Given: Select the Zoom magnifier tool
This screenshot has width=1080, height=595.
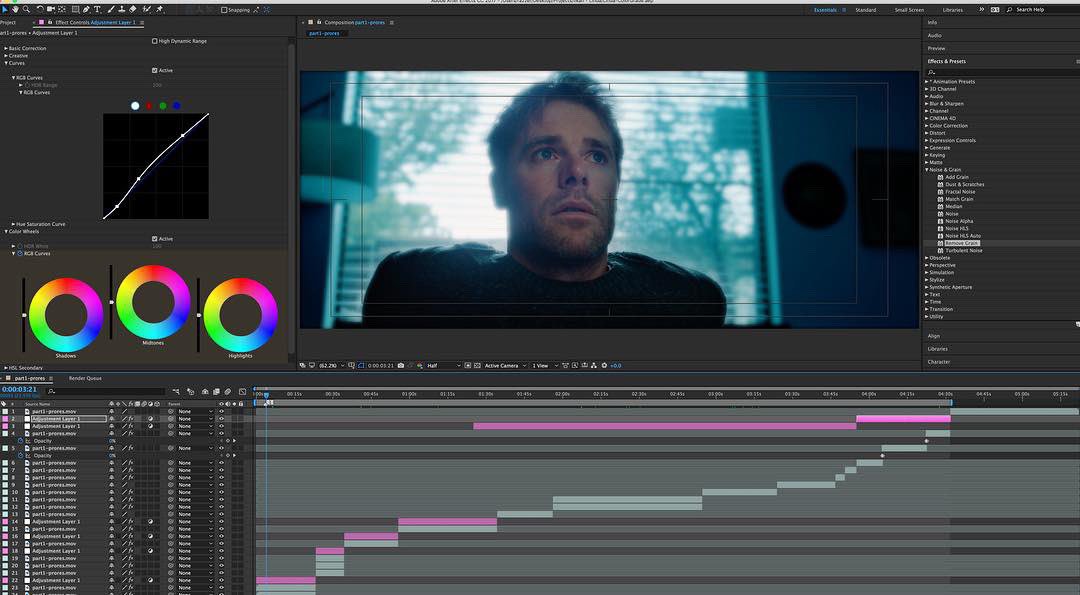Looking at the screenshot, I should tap(26, 9).
